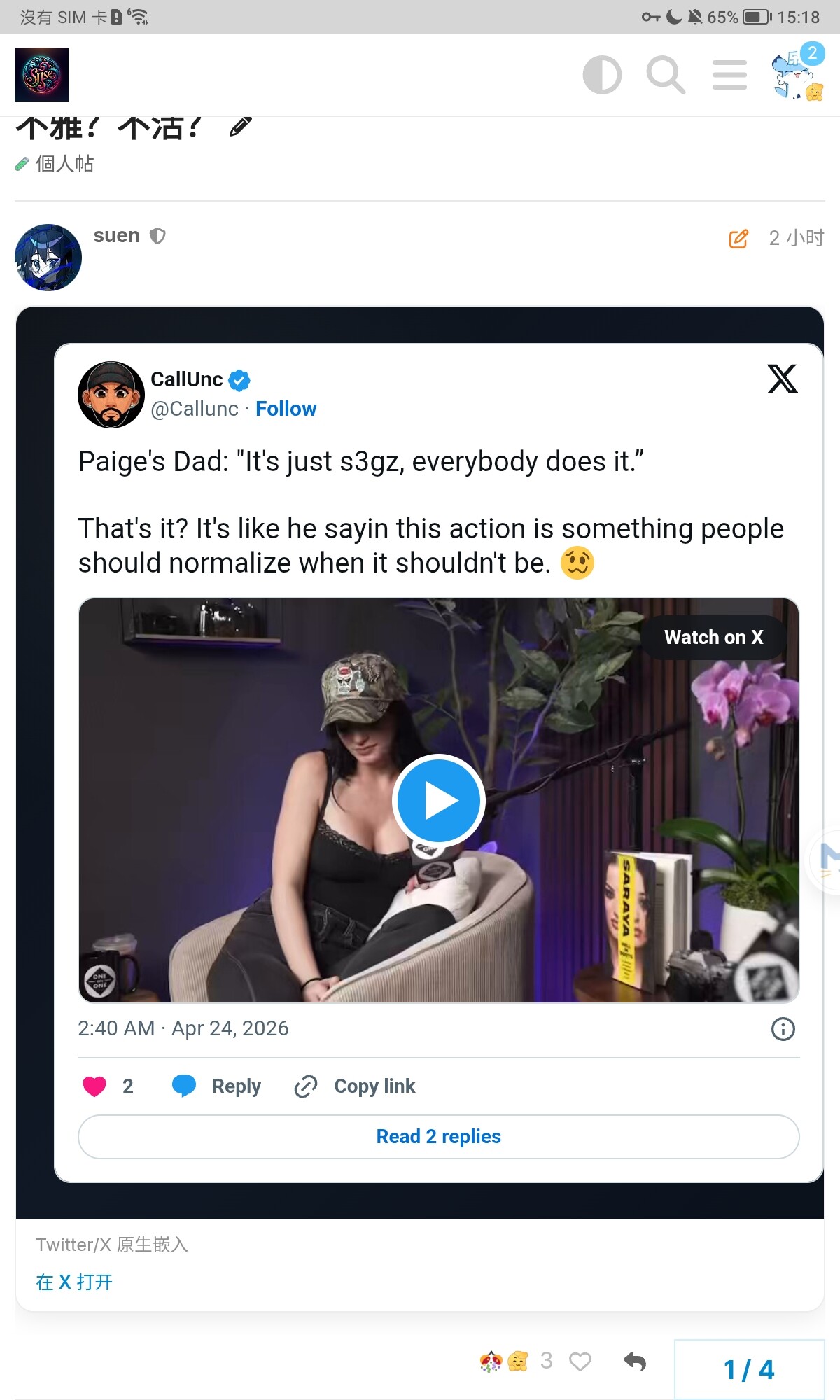
Task: Like the tweet with heart icon
Action: pyautogui.click(x=95, y=1086)
